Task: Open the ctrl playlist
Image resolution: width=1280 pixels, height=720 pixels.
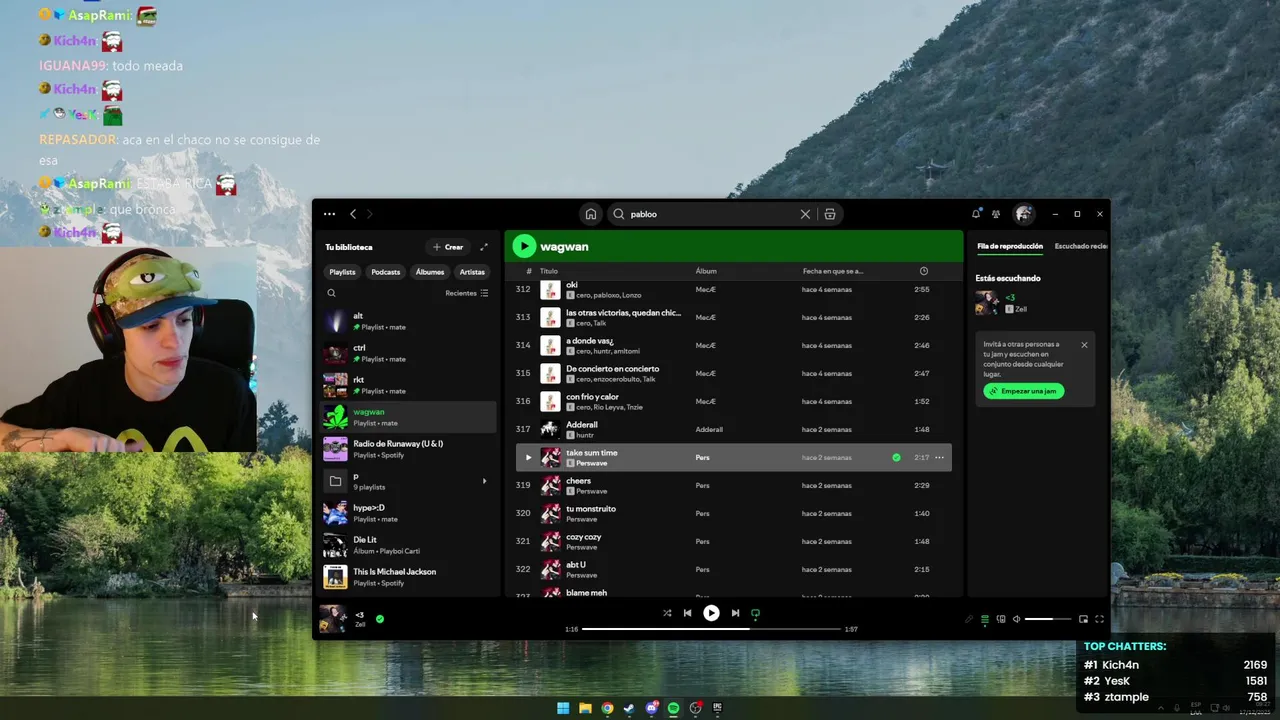Action: click(x=408, y=353)
